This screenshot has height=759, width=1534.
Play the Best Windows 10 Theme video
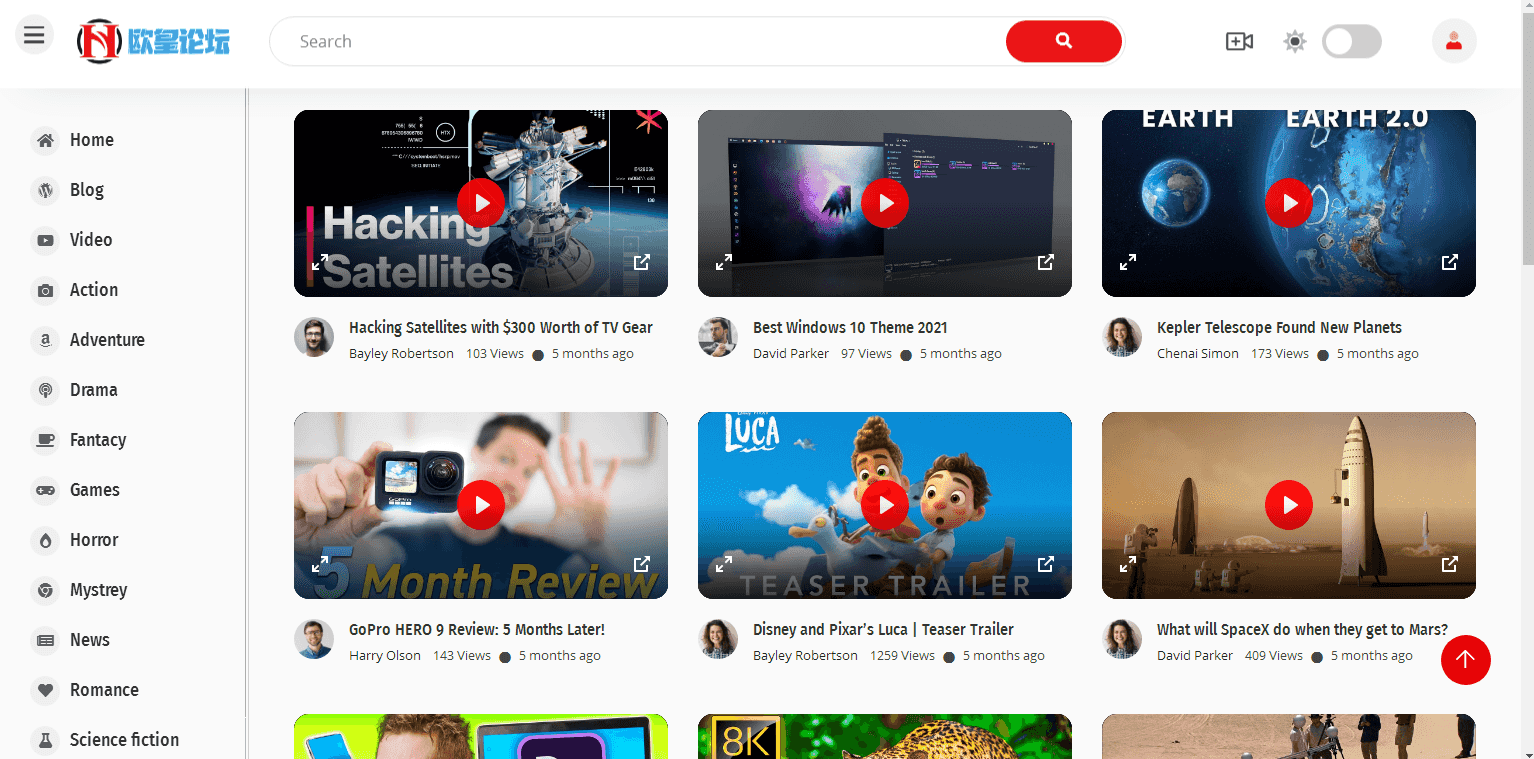point(885,204)
